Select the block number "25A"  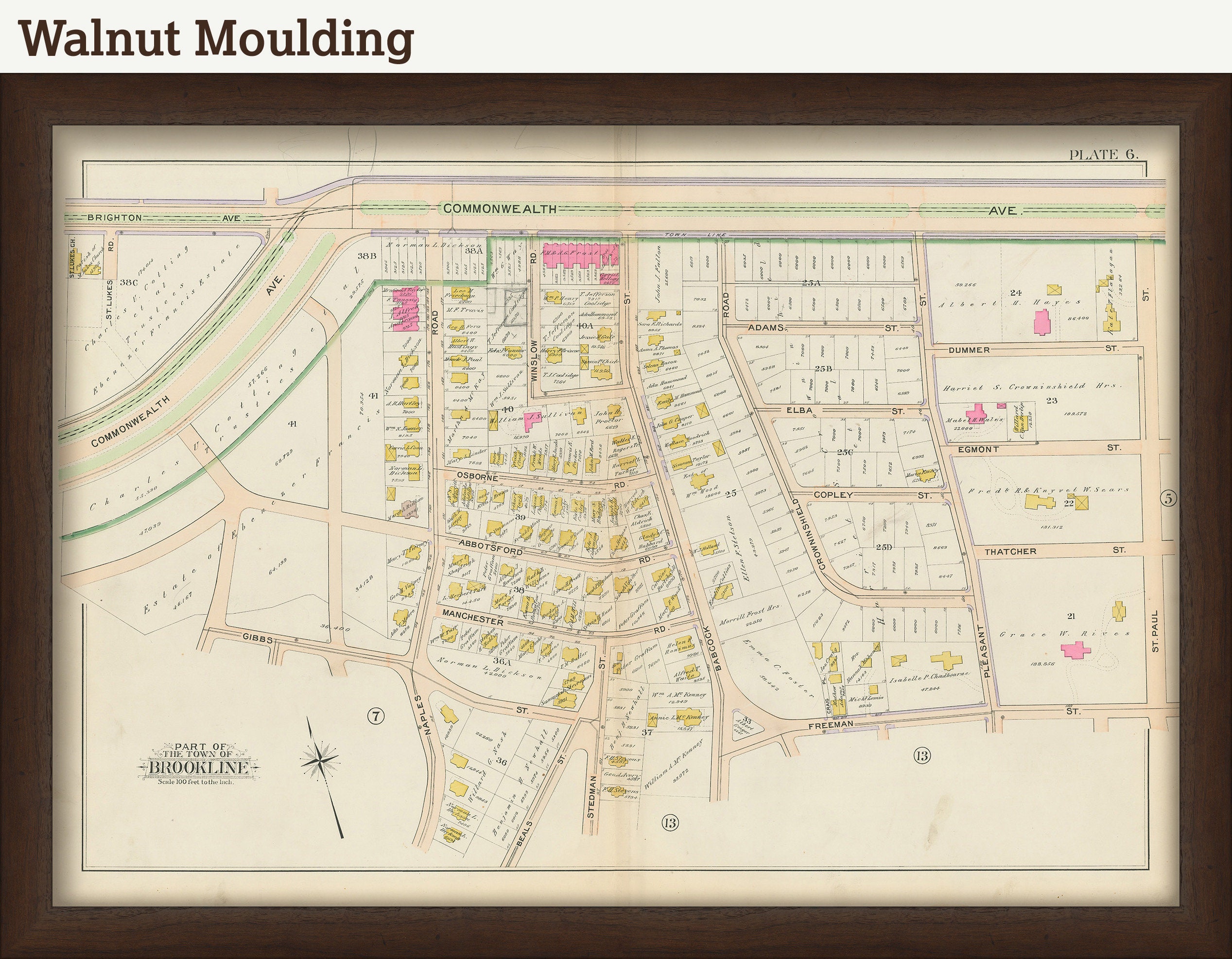pyautogui.click(x=810, y=282)
